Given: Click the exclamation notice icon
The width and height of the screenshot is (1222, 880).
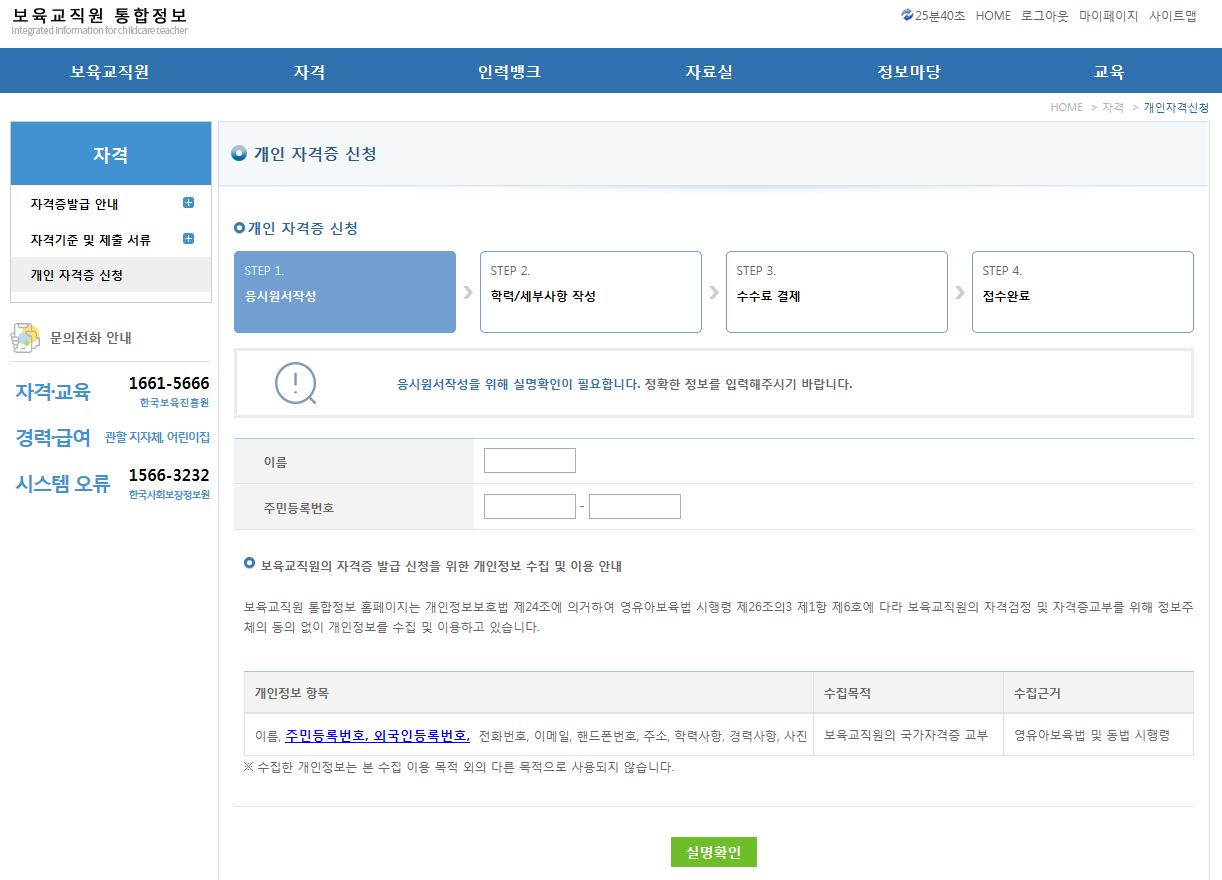Looking at the screenshot, I should click(296, 383).
